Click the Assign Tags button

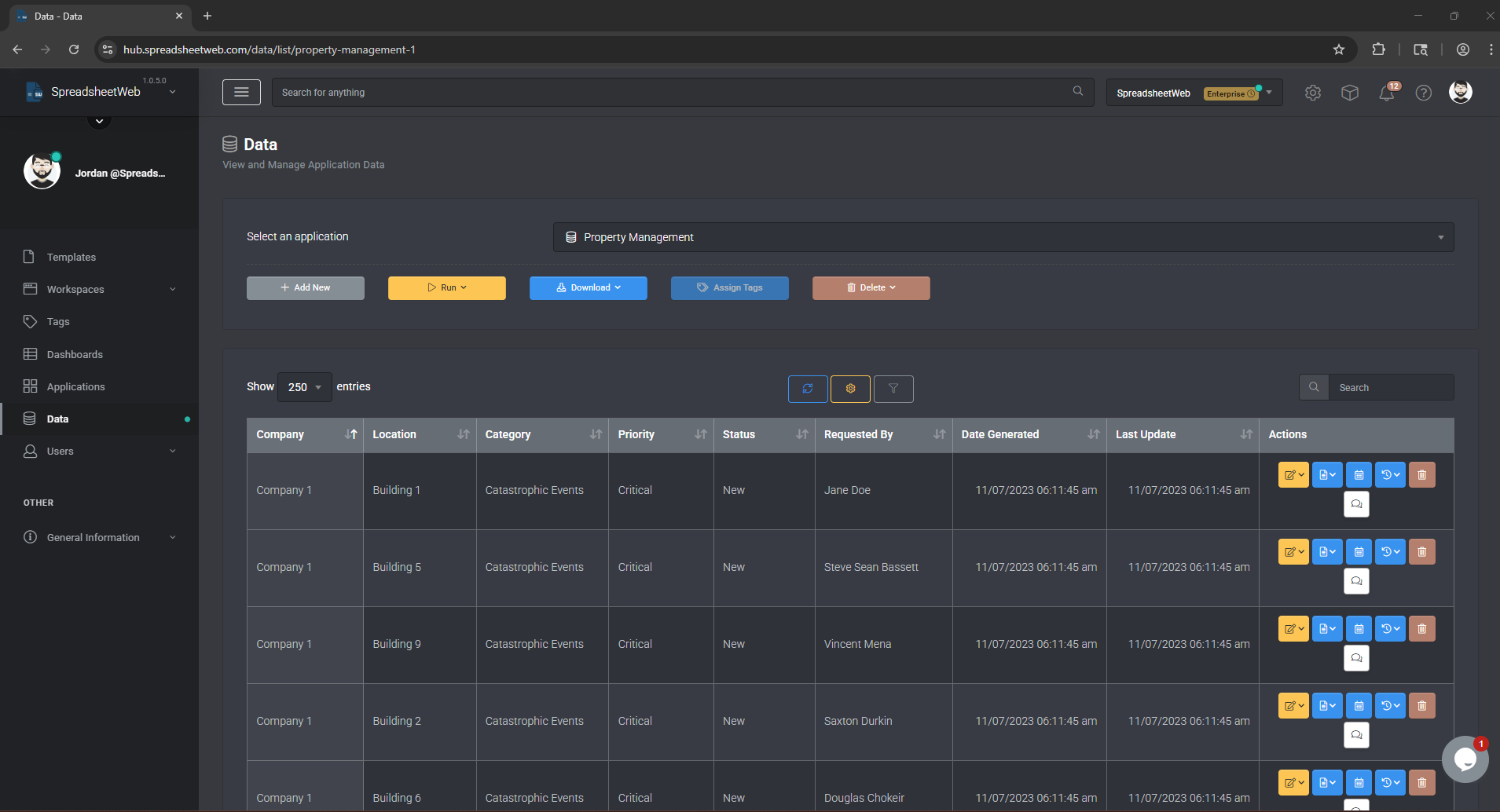(x=729, y=288)
